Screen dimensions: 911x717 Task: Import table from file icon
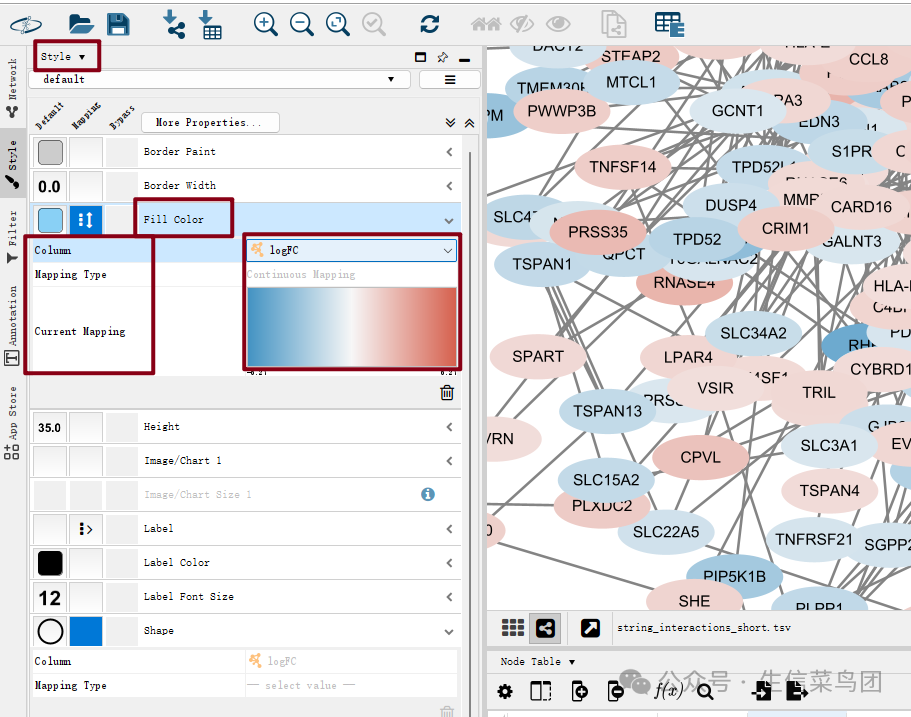point(210,24)
